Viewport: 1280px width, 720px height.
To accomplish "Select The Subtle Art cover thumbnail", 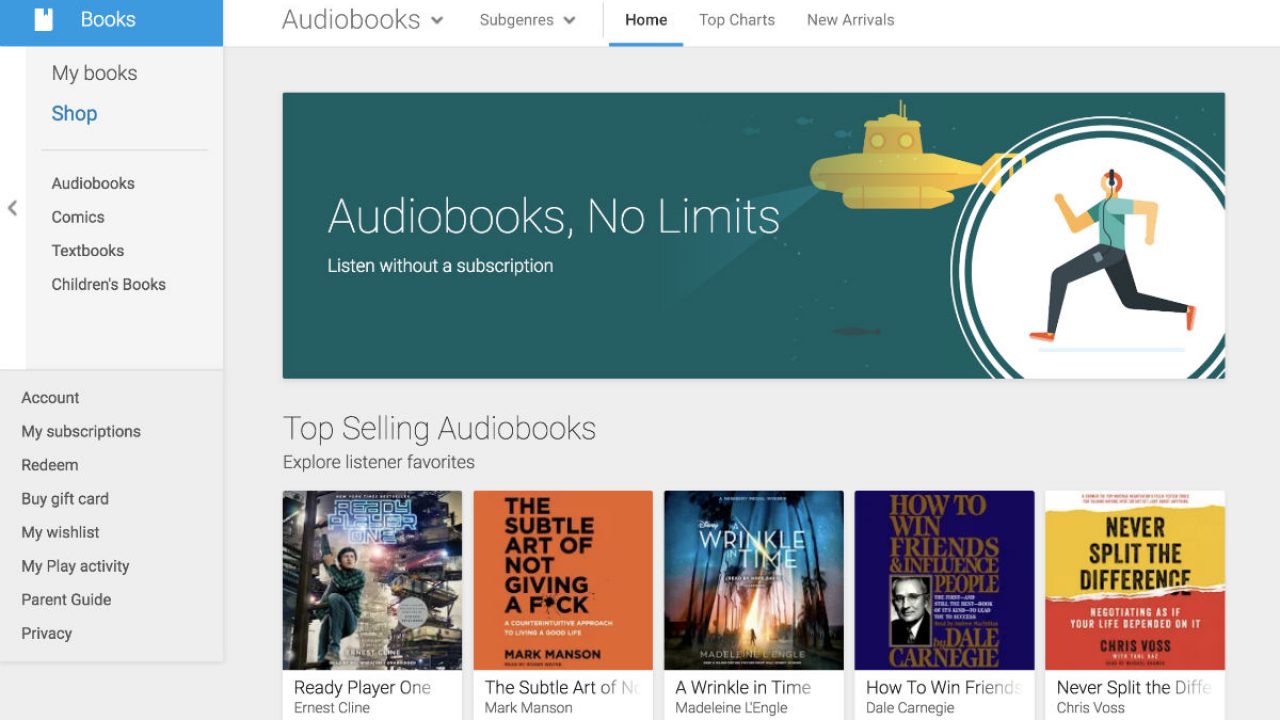I will pos(562,580).
